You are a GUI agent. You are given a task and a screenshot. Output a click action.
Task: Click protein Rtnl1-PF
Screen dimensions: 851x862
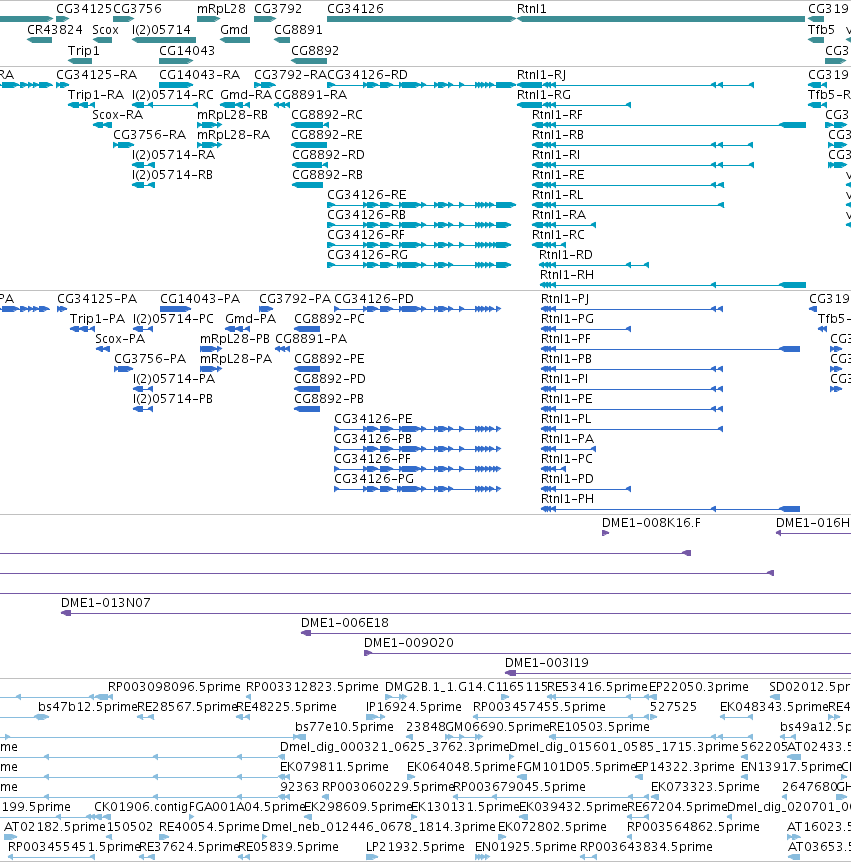565,339
